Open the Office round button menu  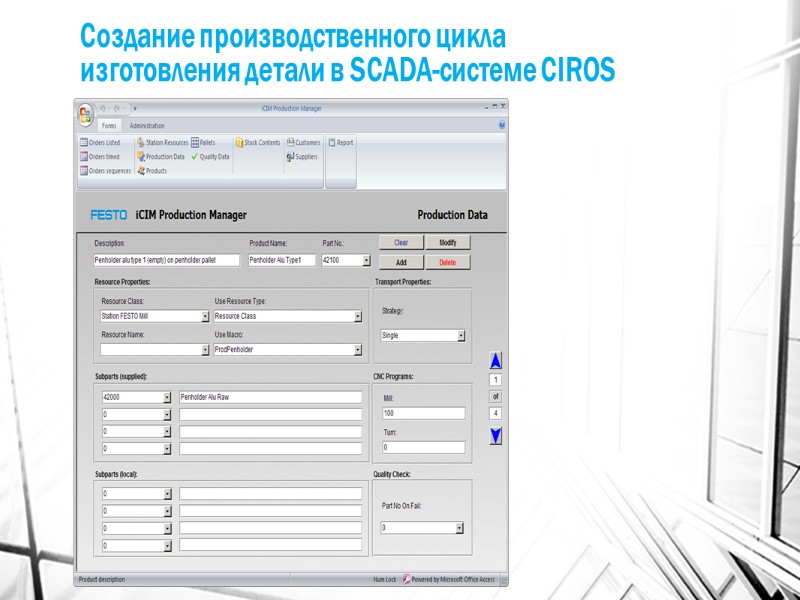86,114
